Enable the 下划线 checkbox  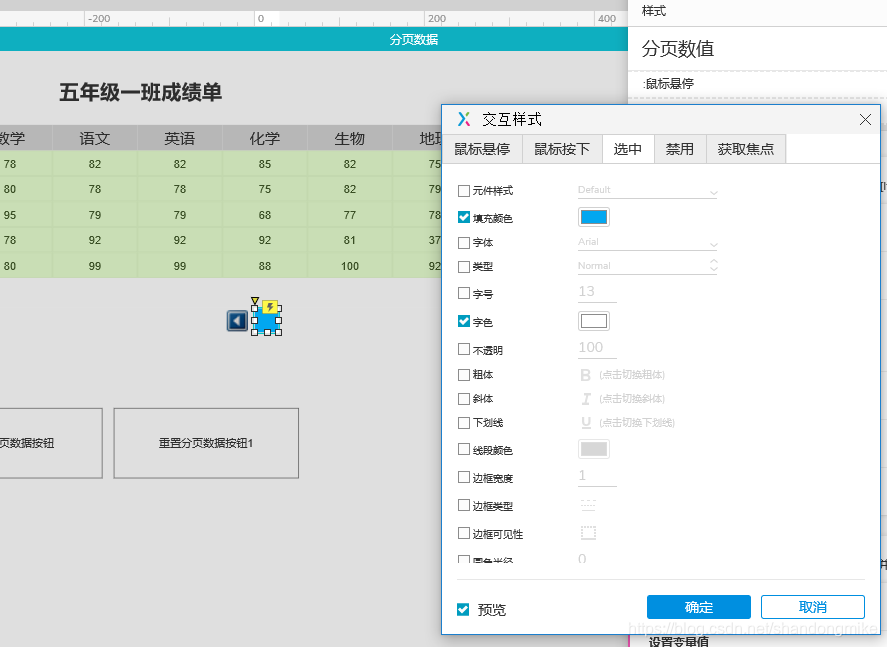click(464, 422)
